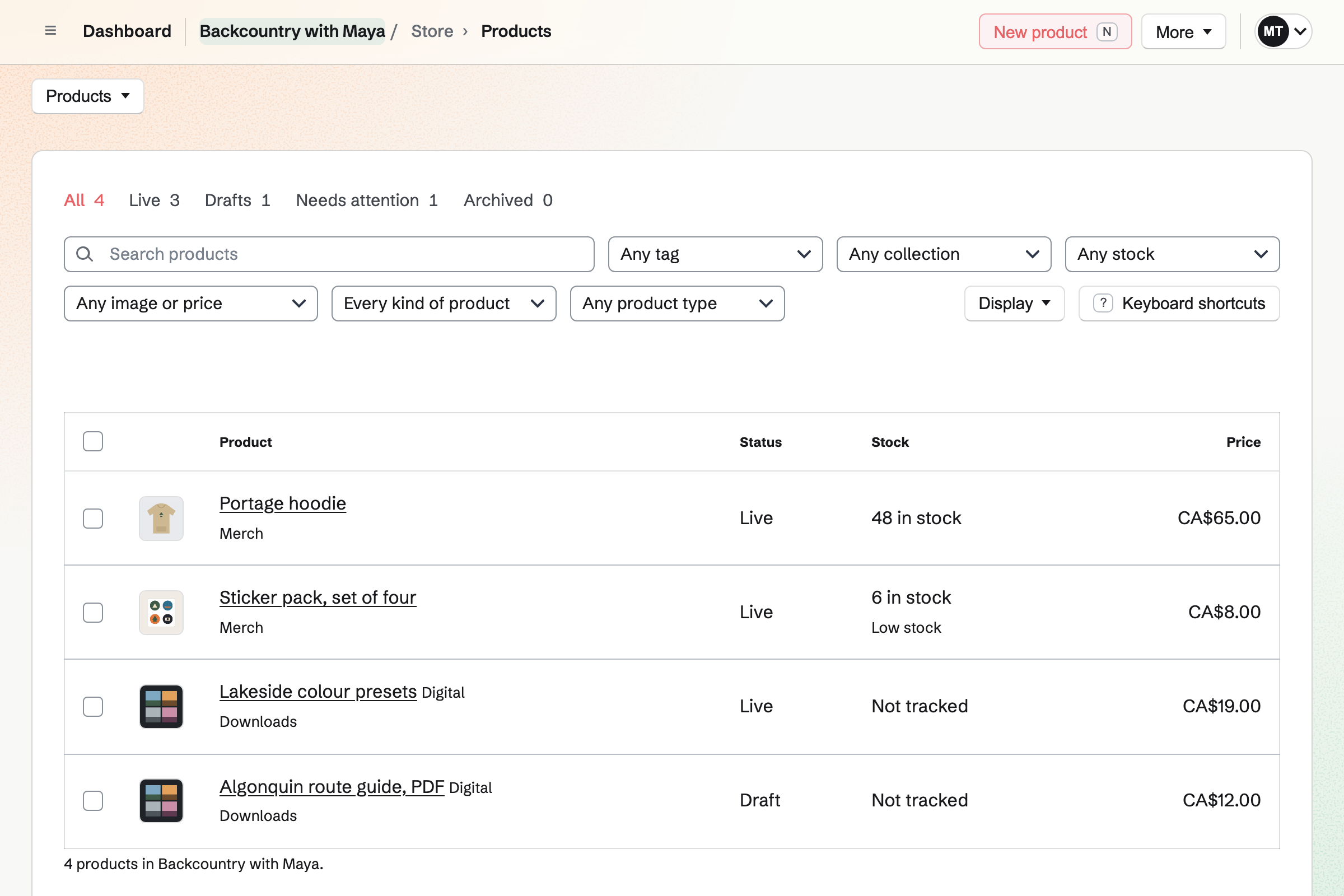1344x896 pixels.
Task: Check the Lakeside colour presets checkbox
Action: coord(92,707)
